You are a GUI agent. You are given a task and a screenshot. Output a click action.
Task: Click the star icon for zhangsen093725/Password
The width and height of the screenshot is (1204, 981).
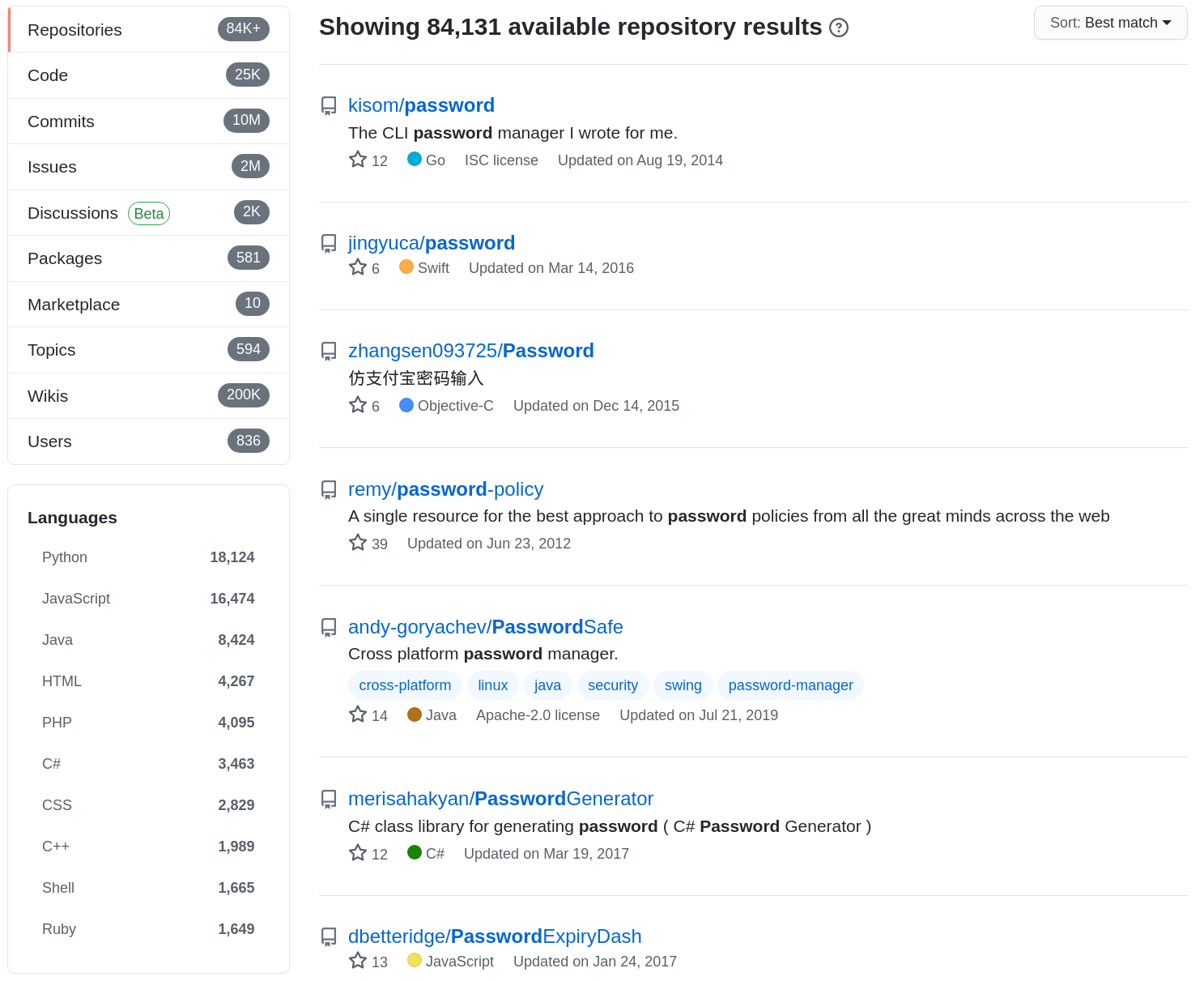[x=358, y=405]
